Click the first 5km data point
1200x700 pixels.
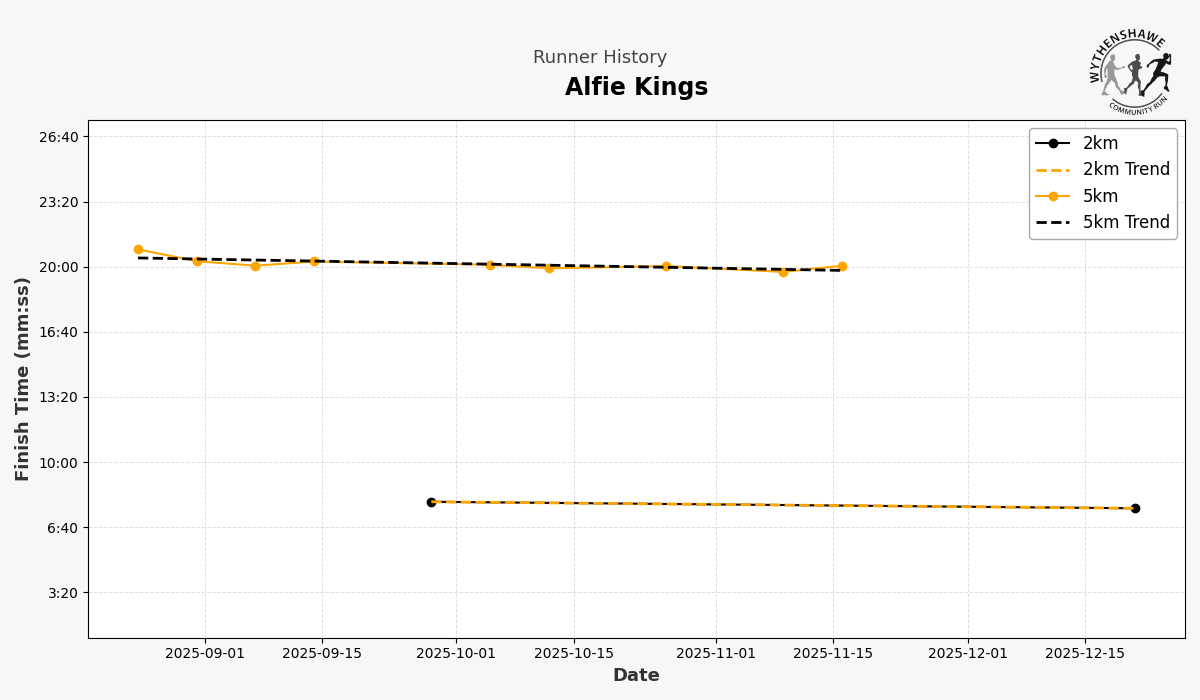point(138,250)
